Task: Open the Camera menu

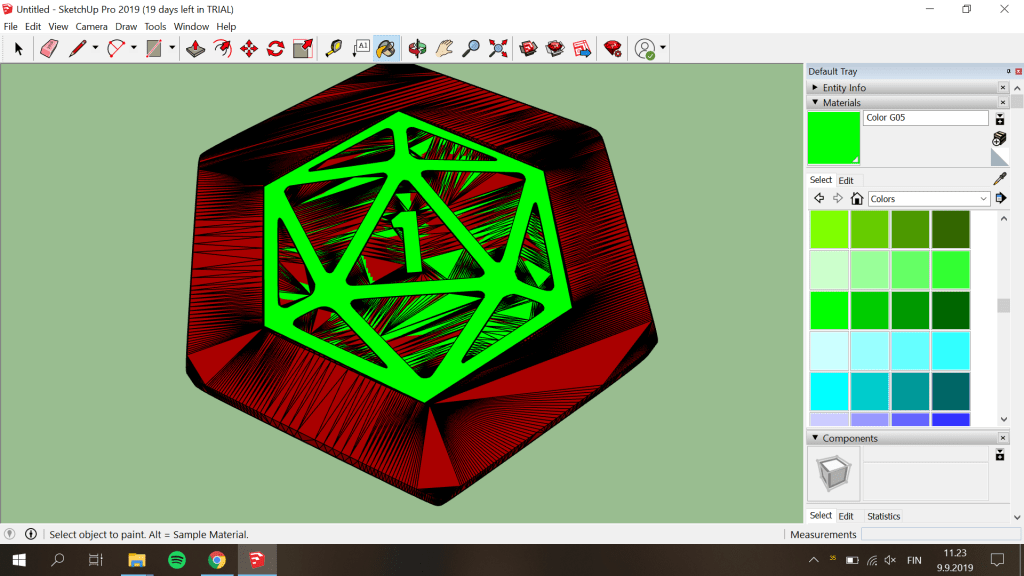Action: [x=91, y=27]
